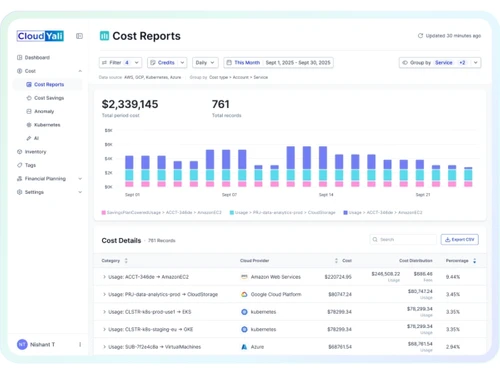Click the Google Cloud Platform icon

coord(244,295)
